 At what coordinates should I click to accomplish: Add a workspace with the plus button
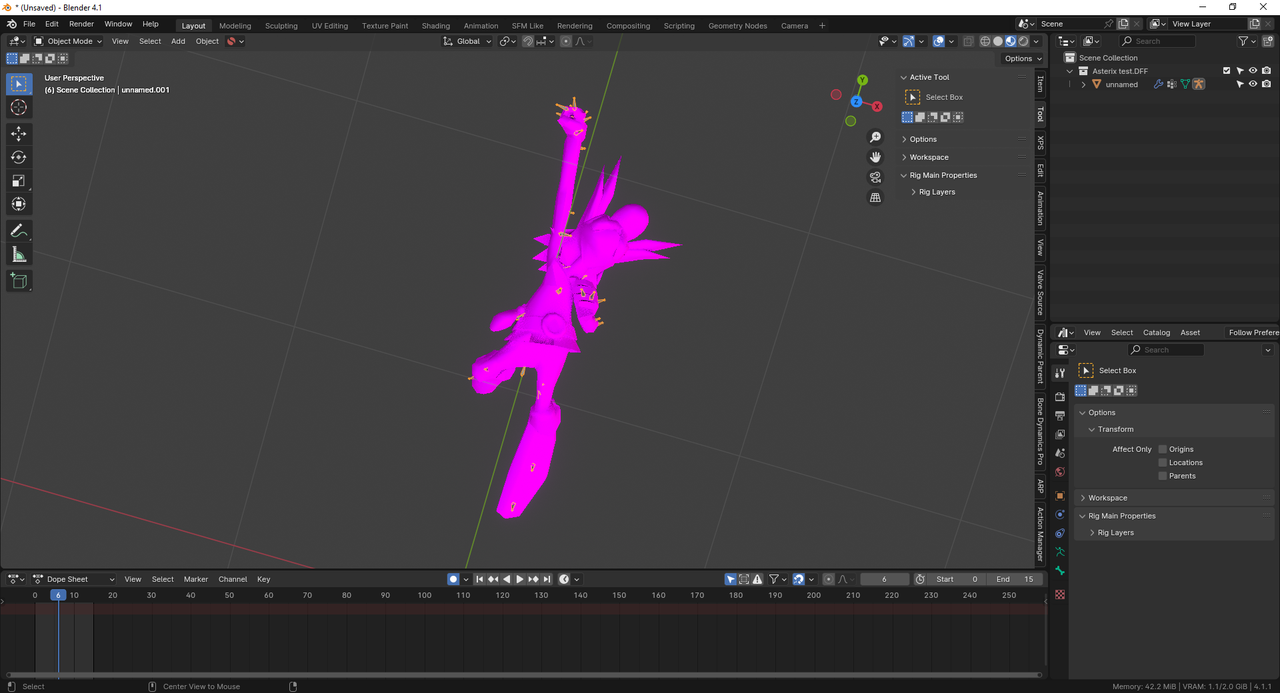(x=822, y=25)
